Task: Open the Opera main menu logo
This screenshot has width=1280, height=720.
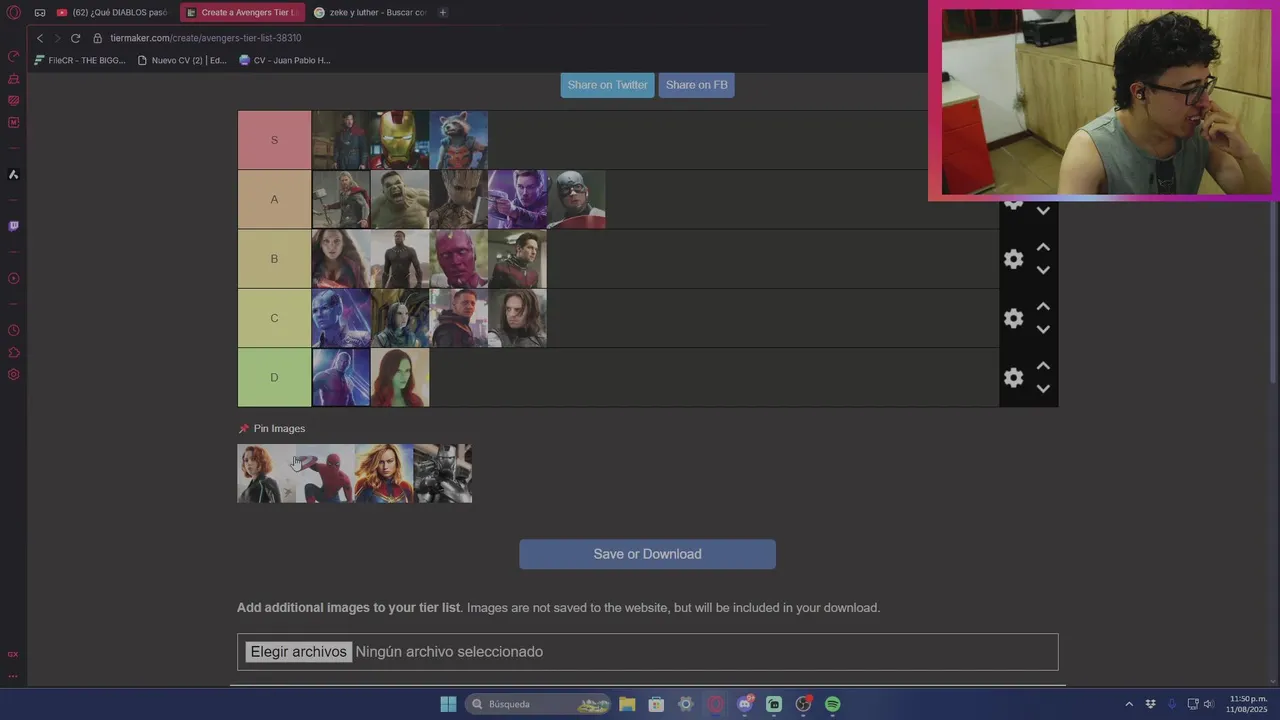Action: (x=14, y=13)
